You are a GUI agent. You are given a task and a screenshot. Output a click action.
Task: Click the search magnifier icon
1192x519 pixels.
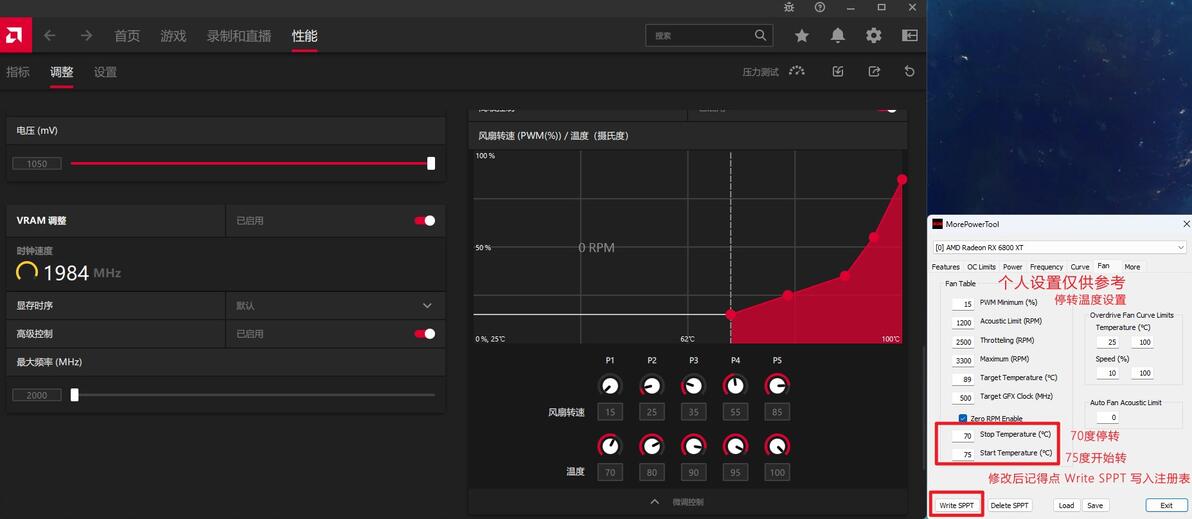[760, 35]
